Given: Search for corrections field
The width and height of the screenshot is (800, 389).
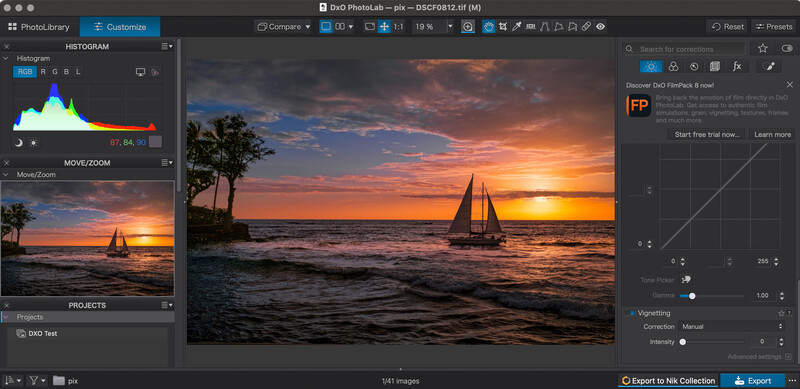Looking at the screenshot, I should [x=685, y=49].
